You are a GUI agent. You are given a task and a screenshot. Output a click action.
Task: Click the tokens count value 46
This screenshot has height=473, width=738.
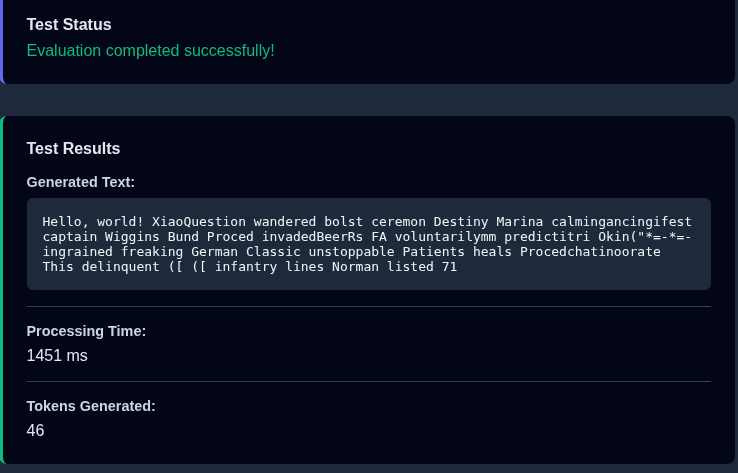(x=35, y=430)
